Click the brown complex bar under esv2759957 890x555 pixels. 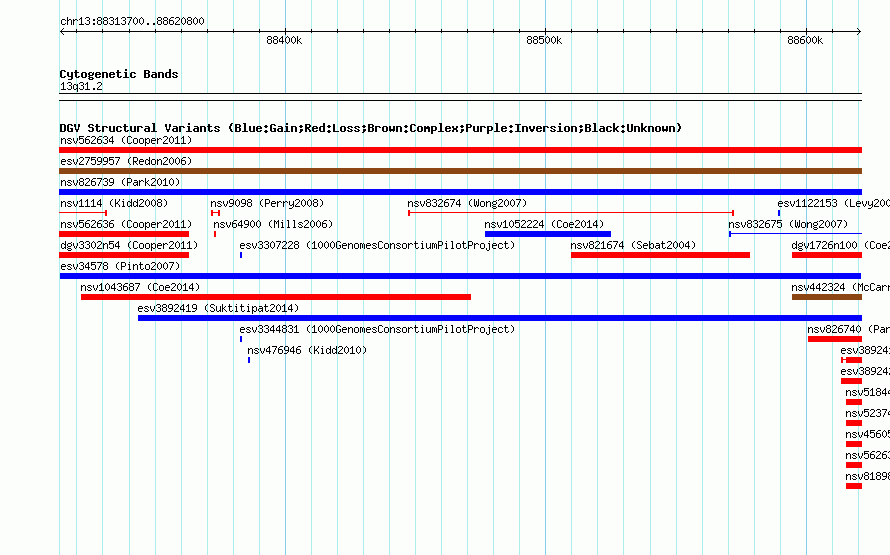click(x=460, y=171)
